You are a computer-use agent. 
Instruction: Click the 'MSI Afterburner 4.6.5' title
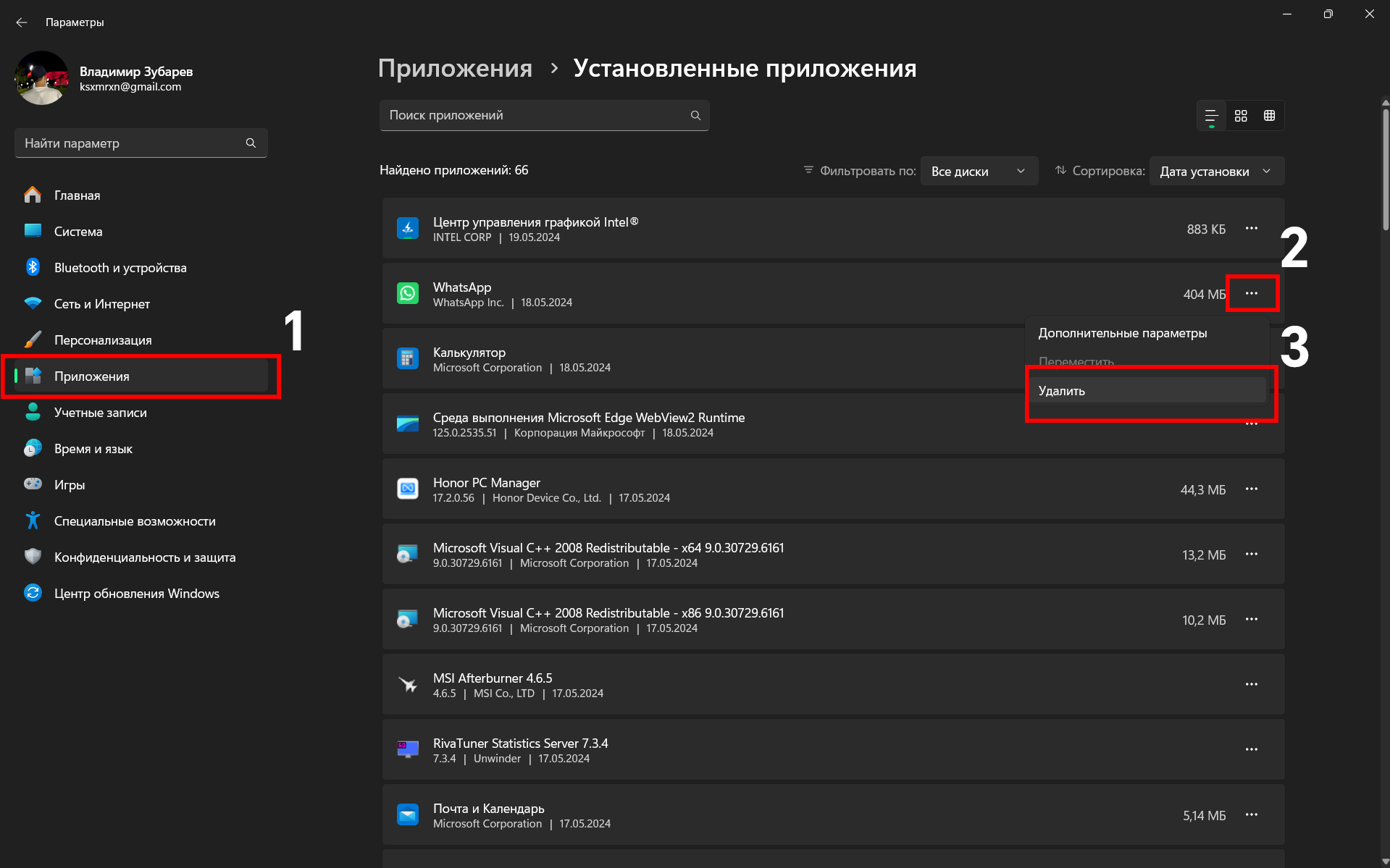tap(493, 678)
